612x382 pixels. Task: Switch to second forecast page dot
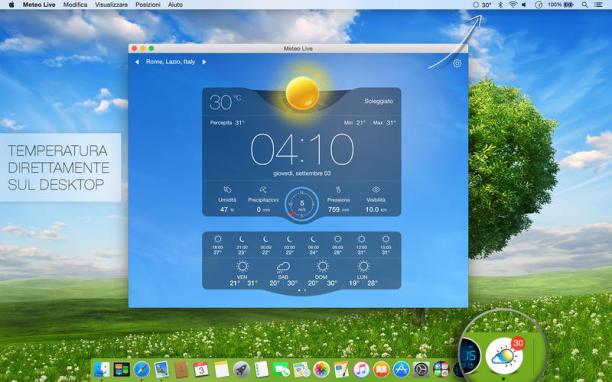305,291
